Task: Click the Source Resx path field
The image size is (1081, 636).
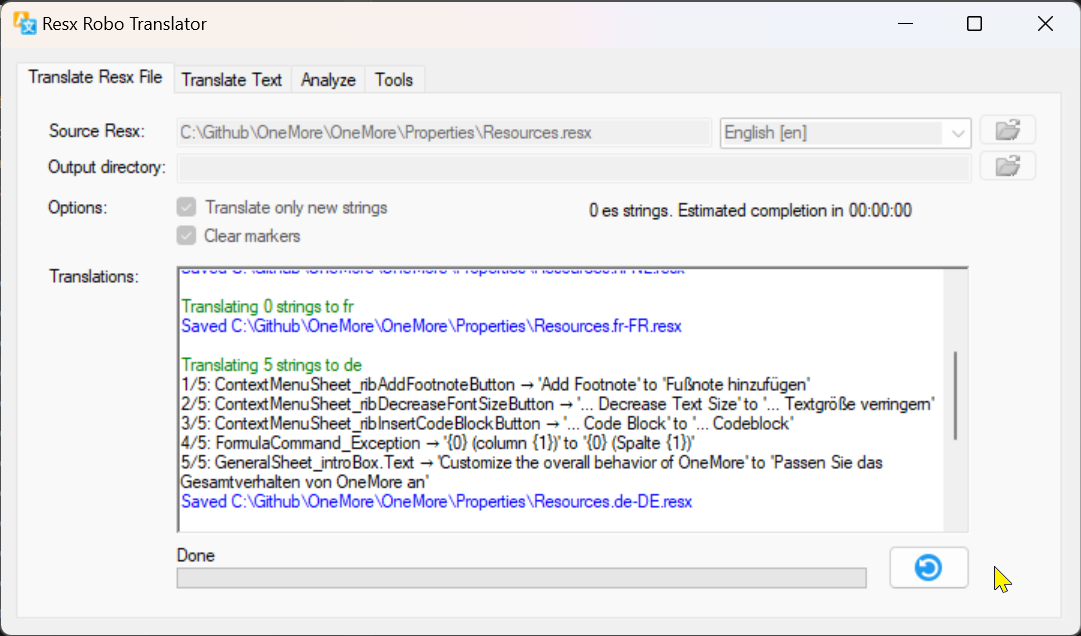Action: (x=444, y=132)
